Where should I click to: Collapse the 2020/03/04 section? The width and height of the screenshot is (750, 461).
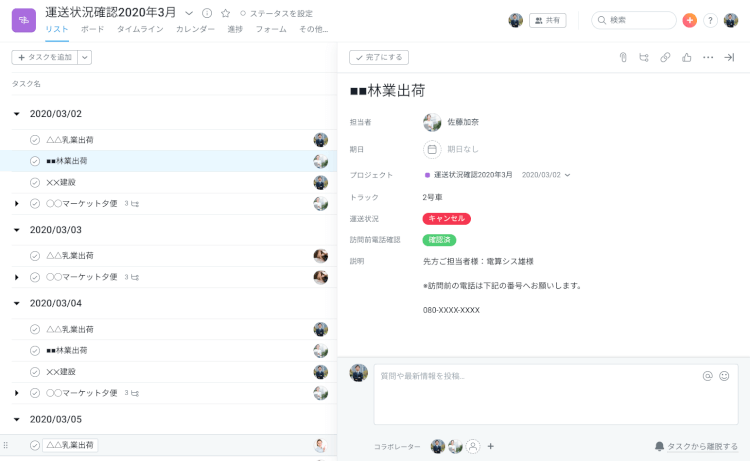coord(17,303)
